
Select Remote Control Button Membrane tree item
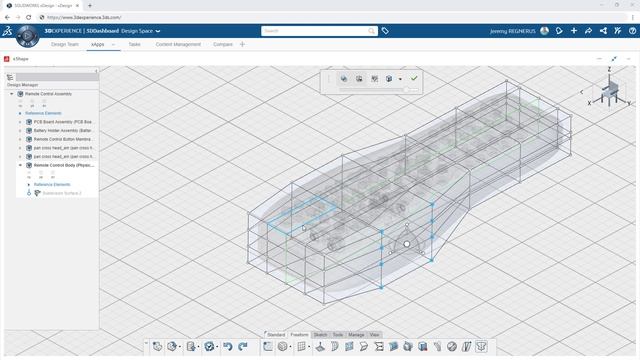(59, 139)
